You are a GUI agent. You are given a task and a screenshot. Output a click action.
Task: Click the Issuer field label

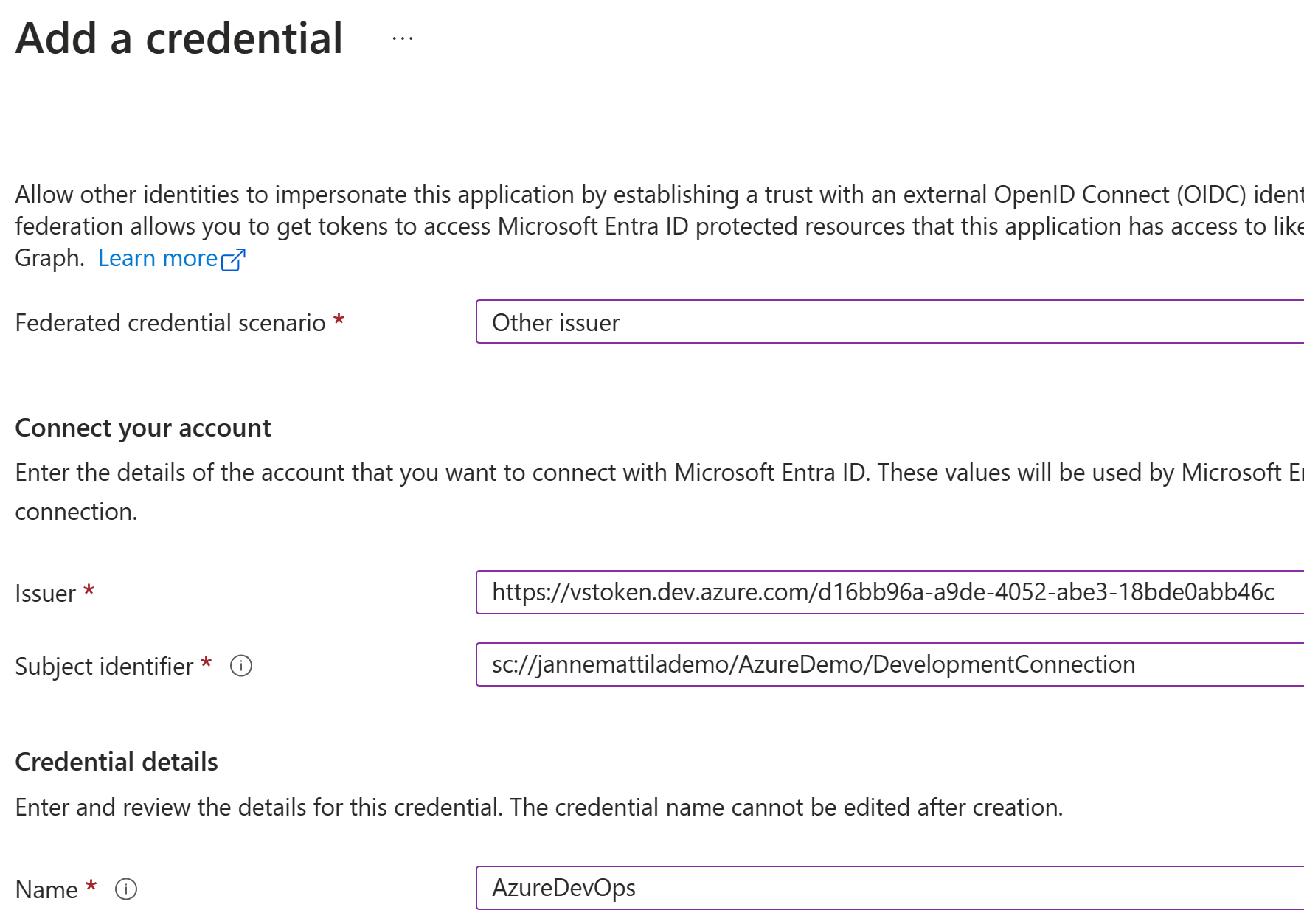(x=45, y=594)
